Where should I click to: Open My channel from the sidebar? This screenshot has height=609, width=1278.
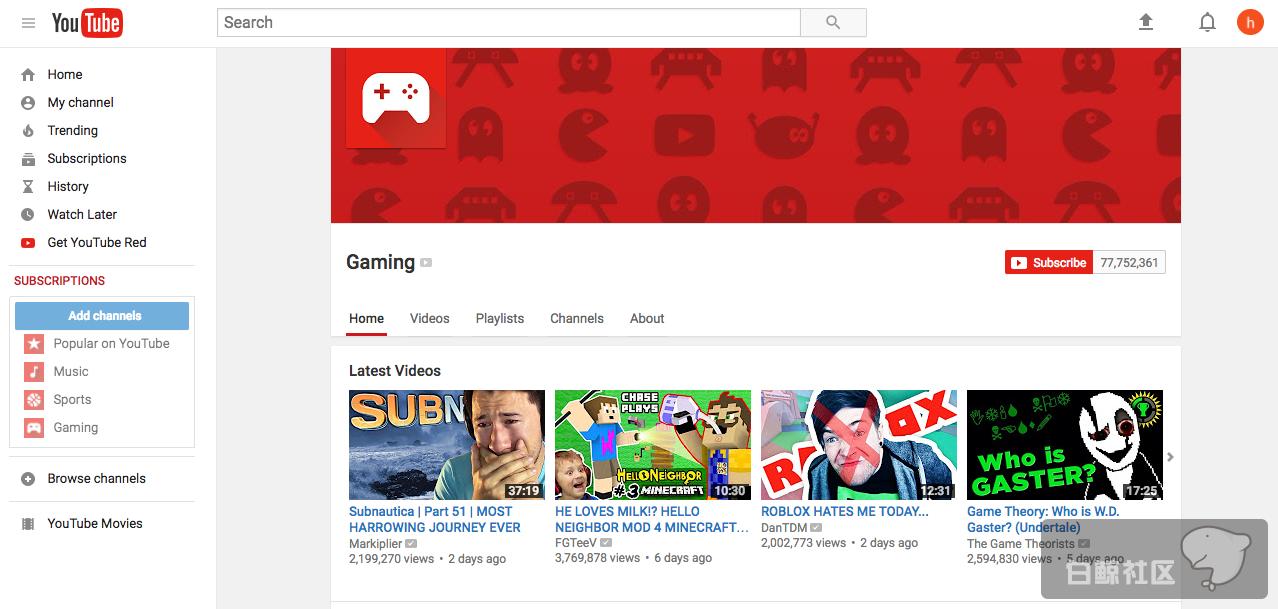[81, 102]
